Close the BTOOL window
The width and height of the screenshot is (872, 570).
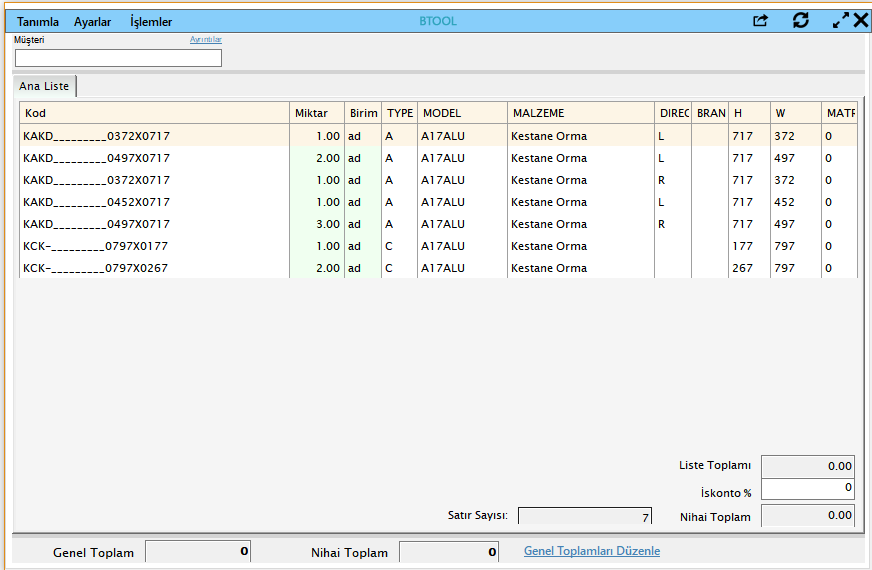860,21
